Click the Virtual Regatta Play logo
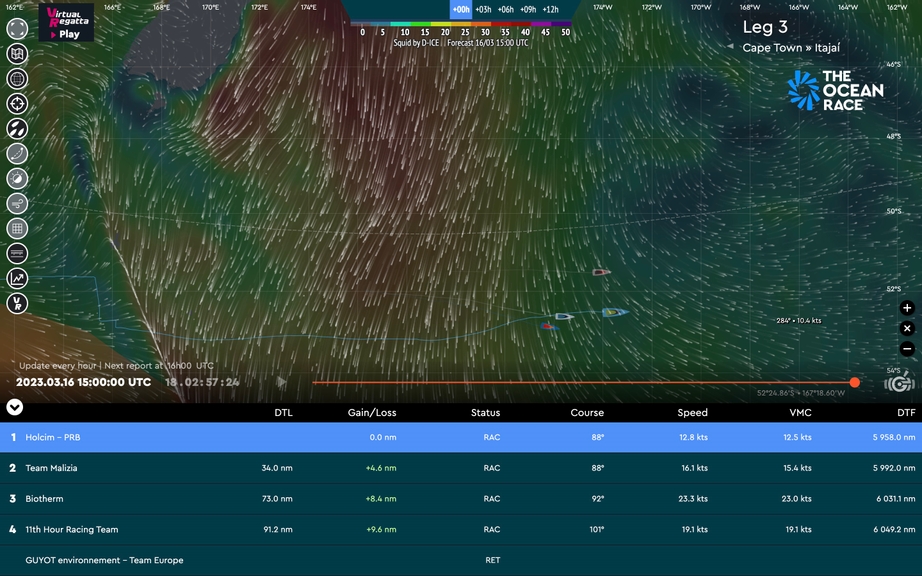 click(66, 22)
